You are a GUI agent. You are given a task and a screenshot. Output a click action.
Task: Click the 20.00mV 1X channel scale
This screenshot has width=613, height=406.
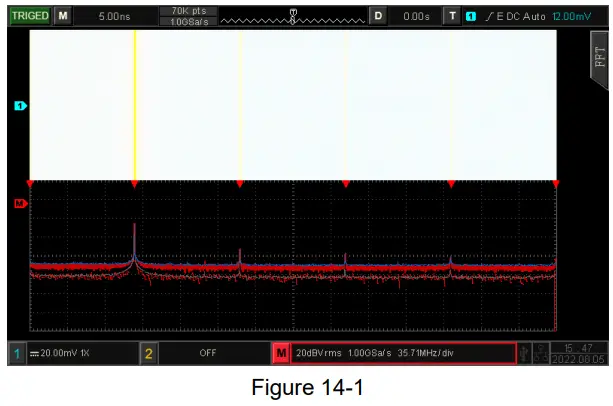pyautogui.click(x=65, y=353)
